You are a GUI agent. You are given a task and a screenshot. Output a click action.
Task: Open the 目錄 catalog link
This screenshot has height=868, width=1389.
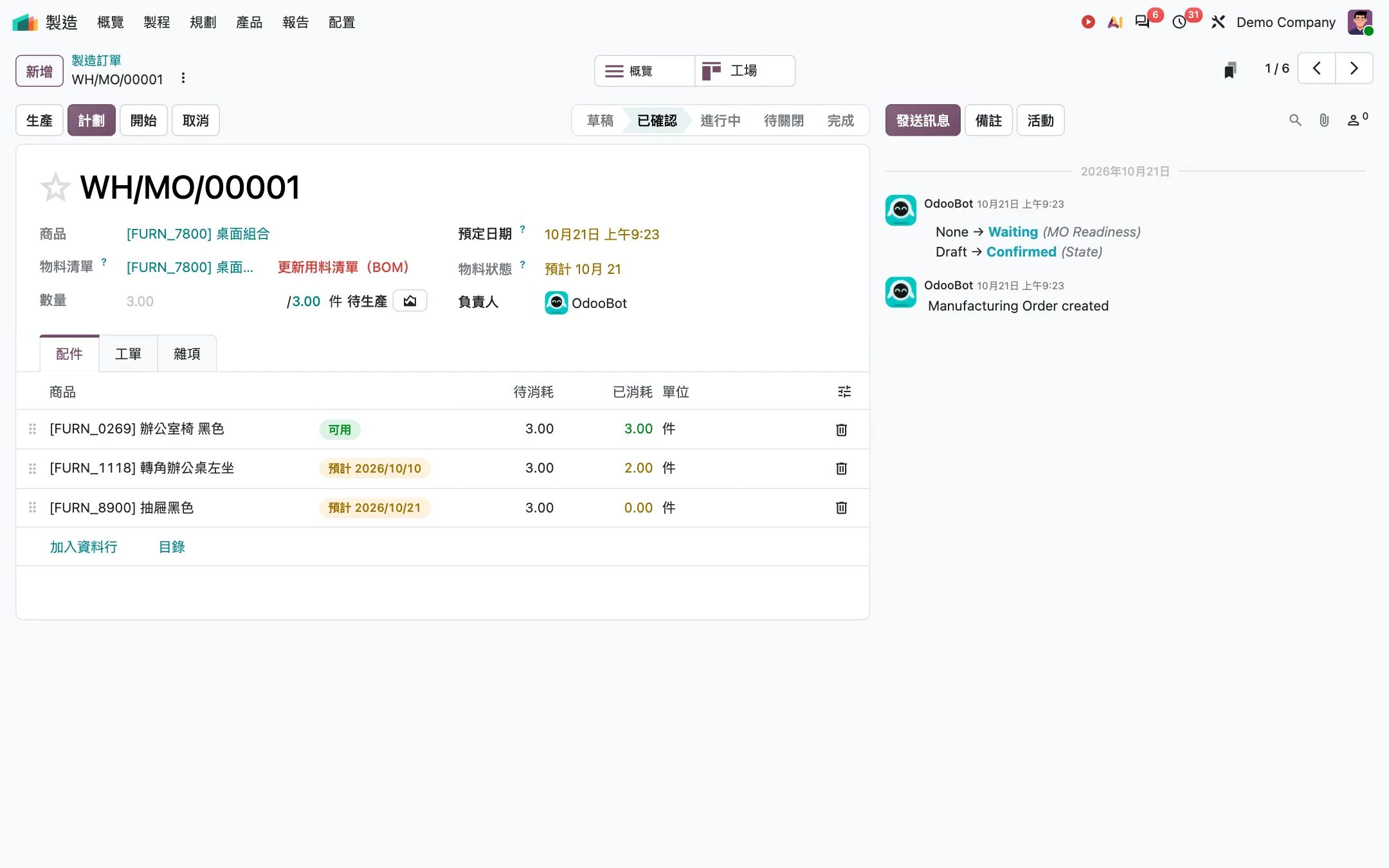(x=172, y=547)
